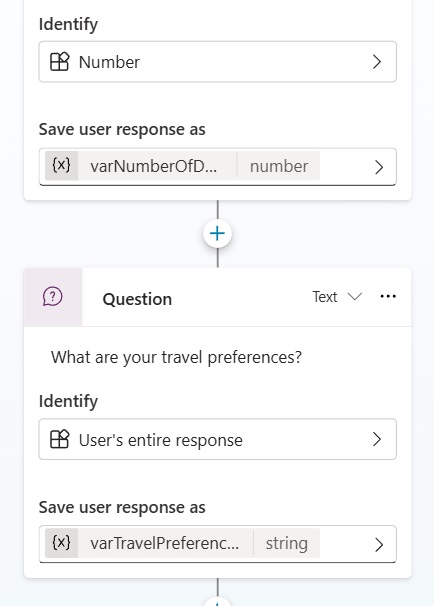The width and height of the screenshot is (434, 606).
Task: Click the varTravelPreferenc... variable name chip
Action: point(165,543)
